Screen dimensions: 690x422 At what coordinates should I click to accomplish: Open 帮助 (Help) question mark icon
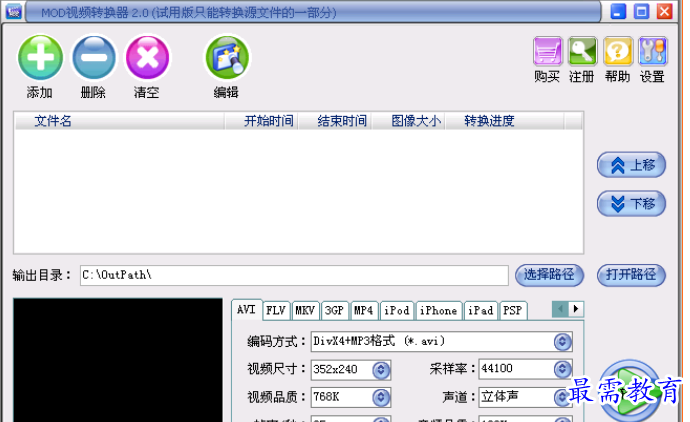(618, 51)
